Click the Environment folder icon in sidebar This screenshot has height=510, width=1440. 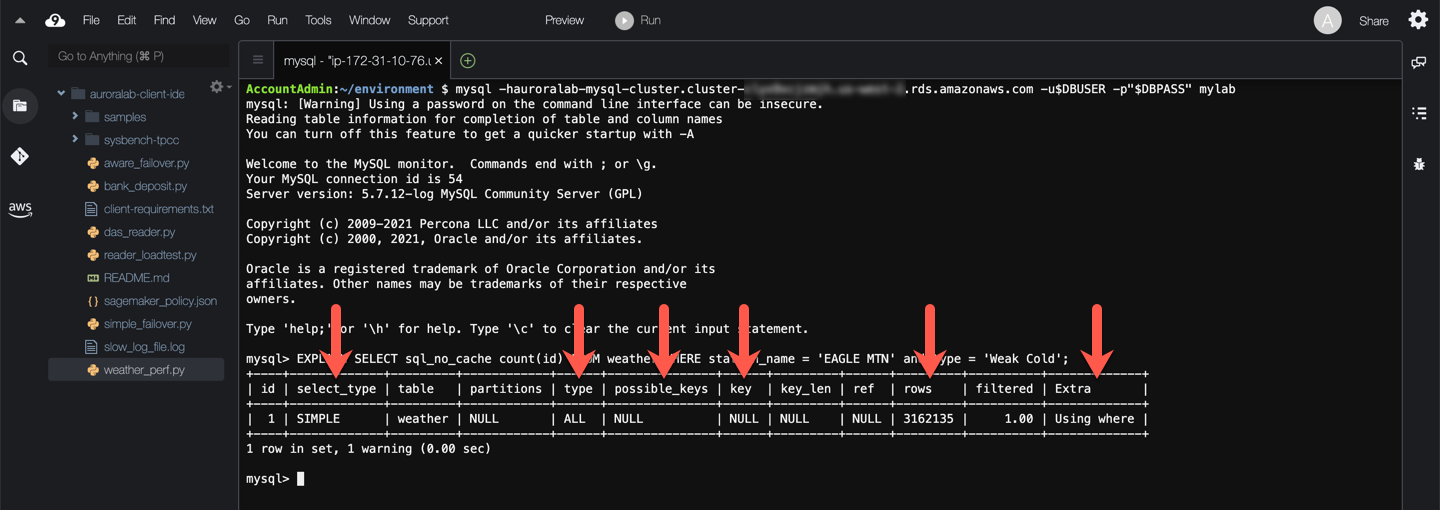tap(20, 105)
